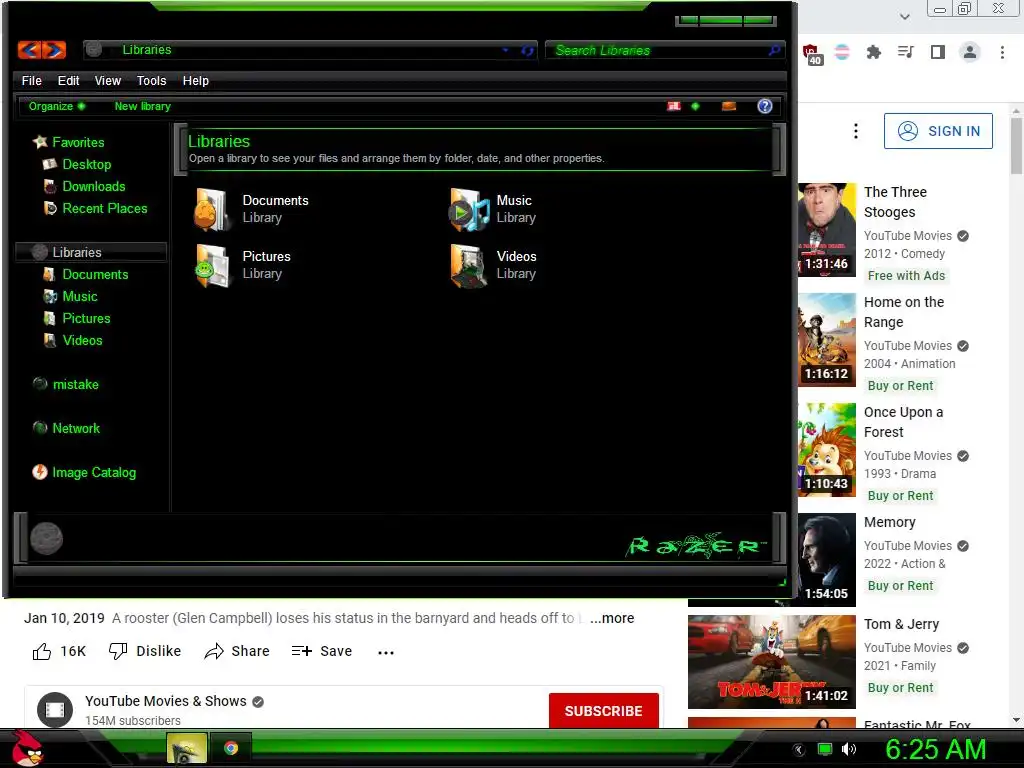Open the Tom & Jerry thumbnail

coord(771,662)
